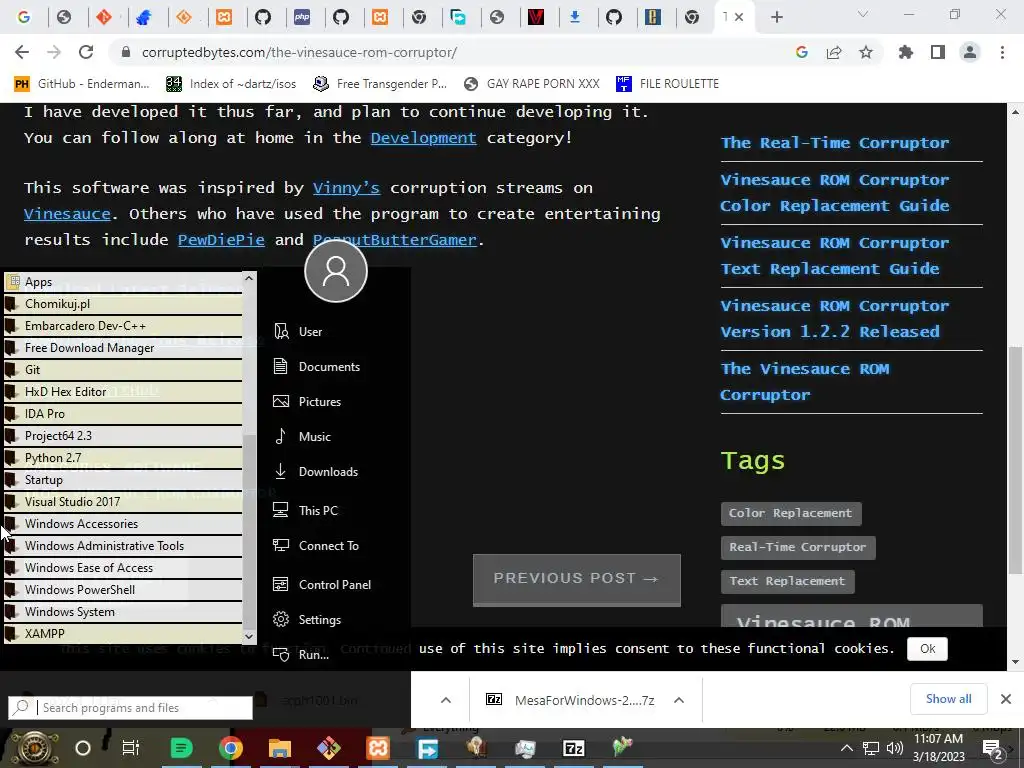Open the FILE ROULETTE bookmark
The height and width of the screenshot is (768, 1024).
coord(667,84)
